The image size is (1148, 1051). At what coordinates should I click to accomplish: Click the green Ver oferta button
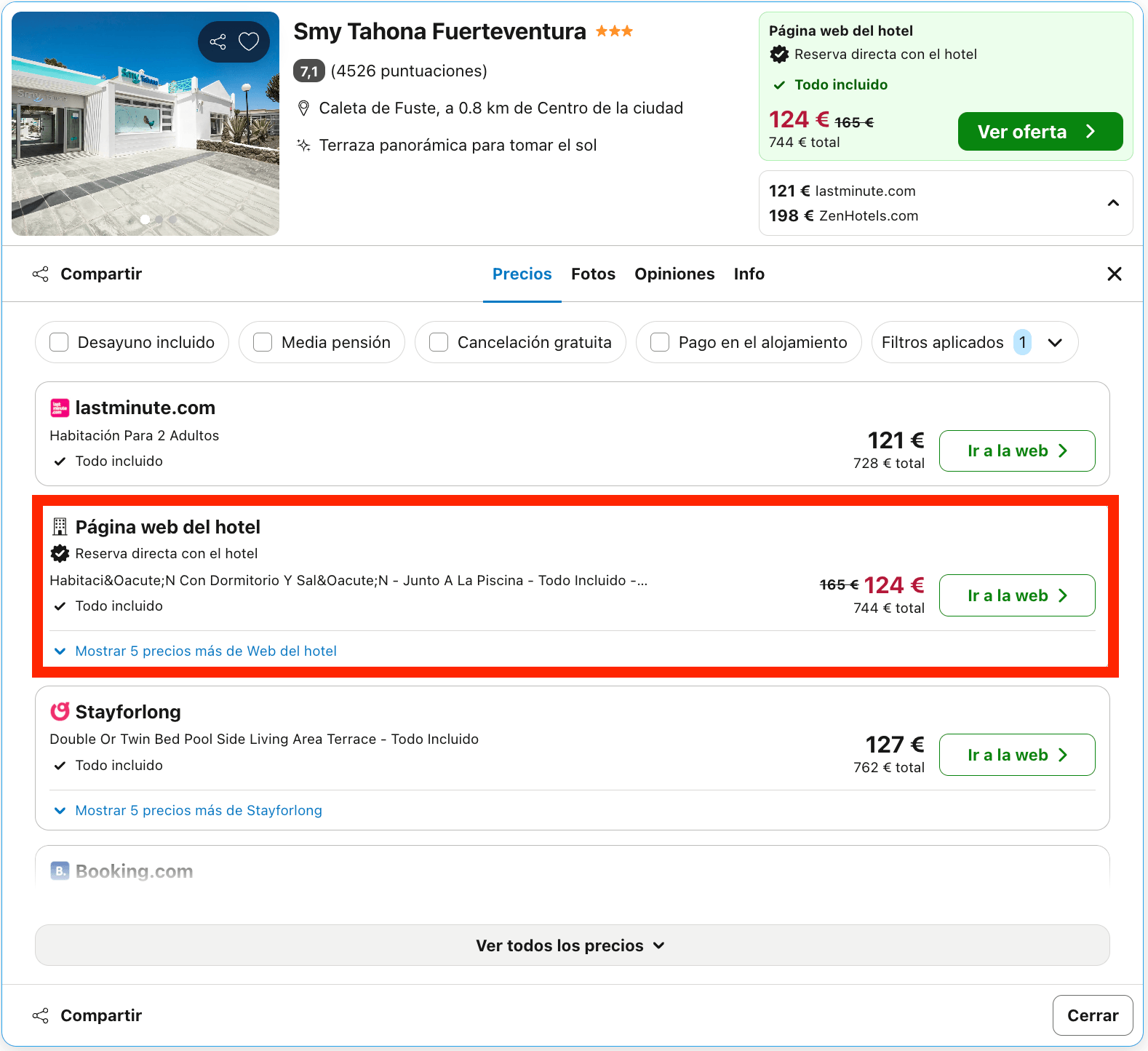1040,132
